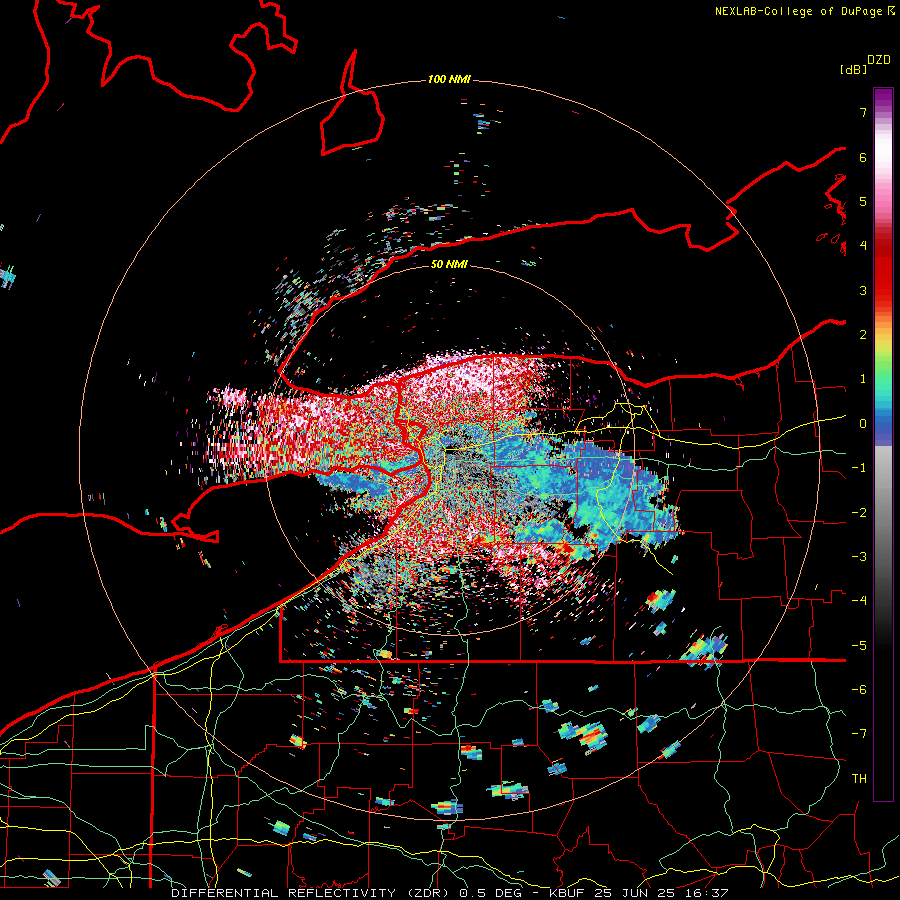The height and width of the screenshot is (900, 900).
Task: Click legend value 2
Action: click(x=863, y=335)
